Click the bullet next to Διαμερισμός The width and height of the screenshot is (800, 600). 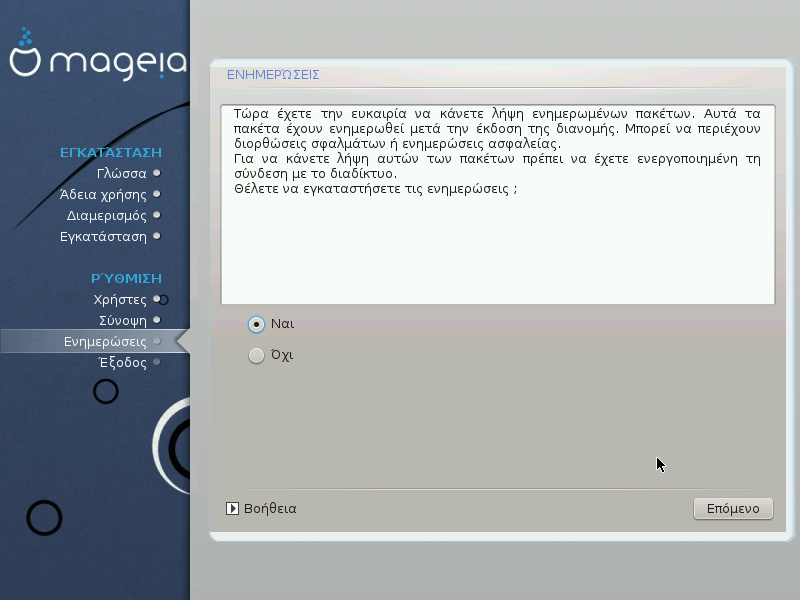click(x=157, y=215)
